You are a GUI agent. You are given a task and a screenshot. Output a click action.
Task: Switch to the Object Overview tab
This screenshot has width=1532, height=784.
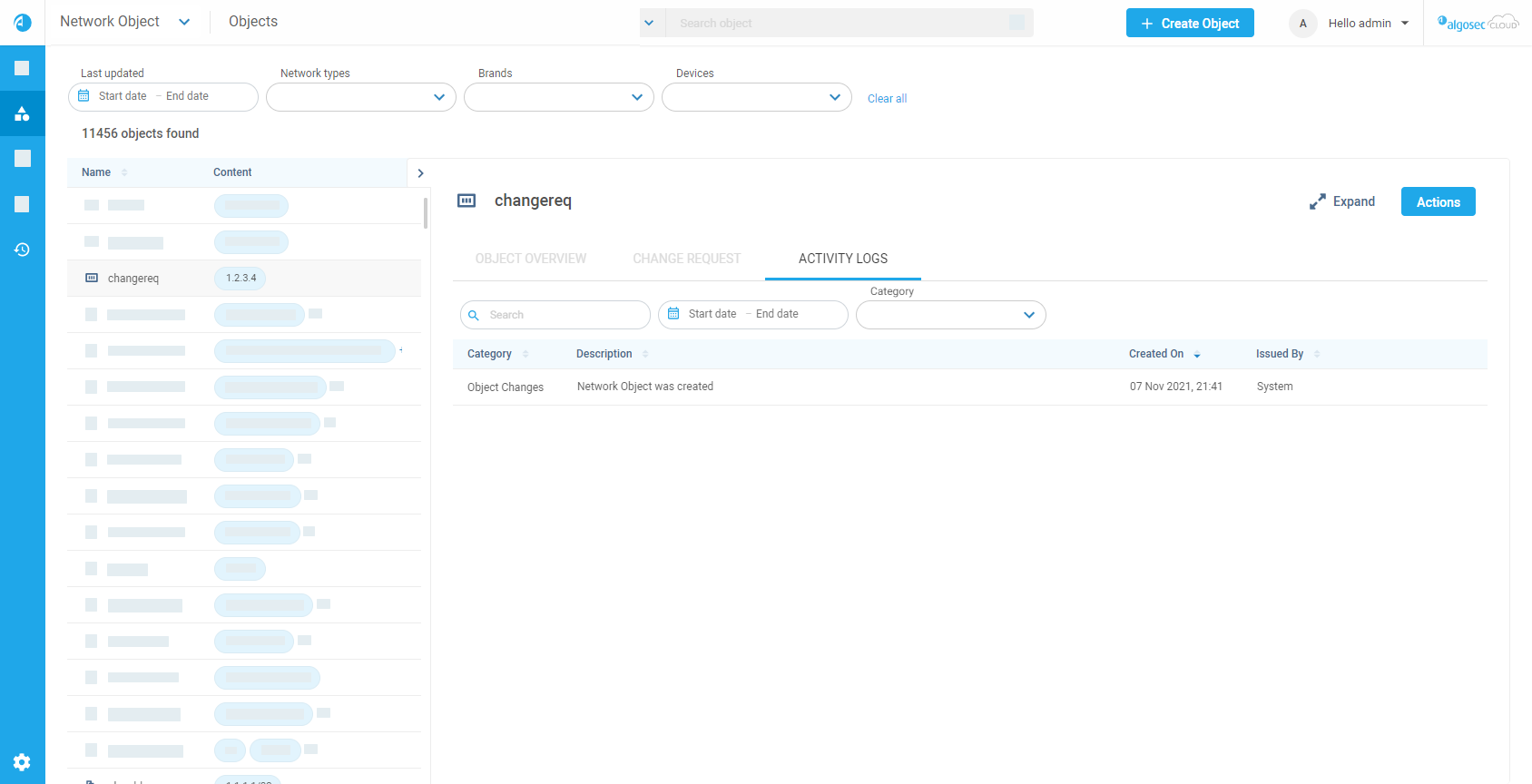click(x=531, y=259)
